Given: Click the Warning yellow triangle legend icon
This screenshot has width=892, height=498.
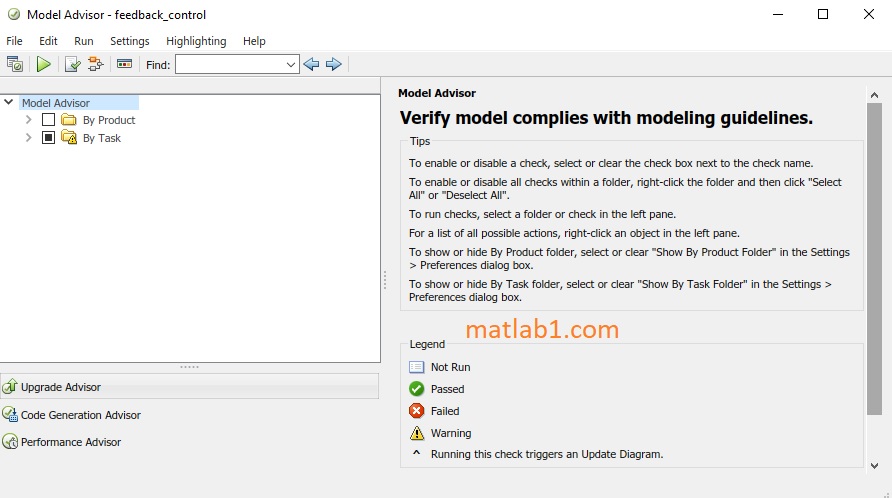Looking at the screenshot, I should pos(417,433).
